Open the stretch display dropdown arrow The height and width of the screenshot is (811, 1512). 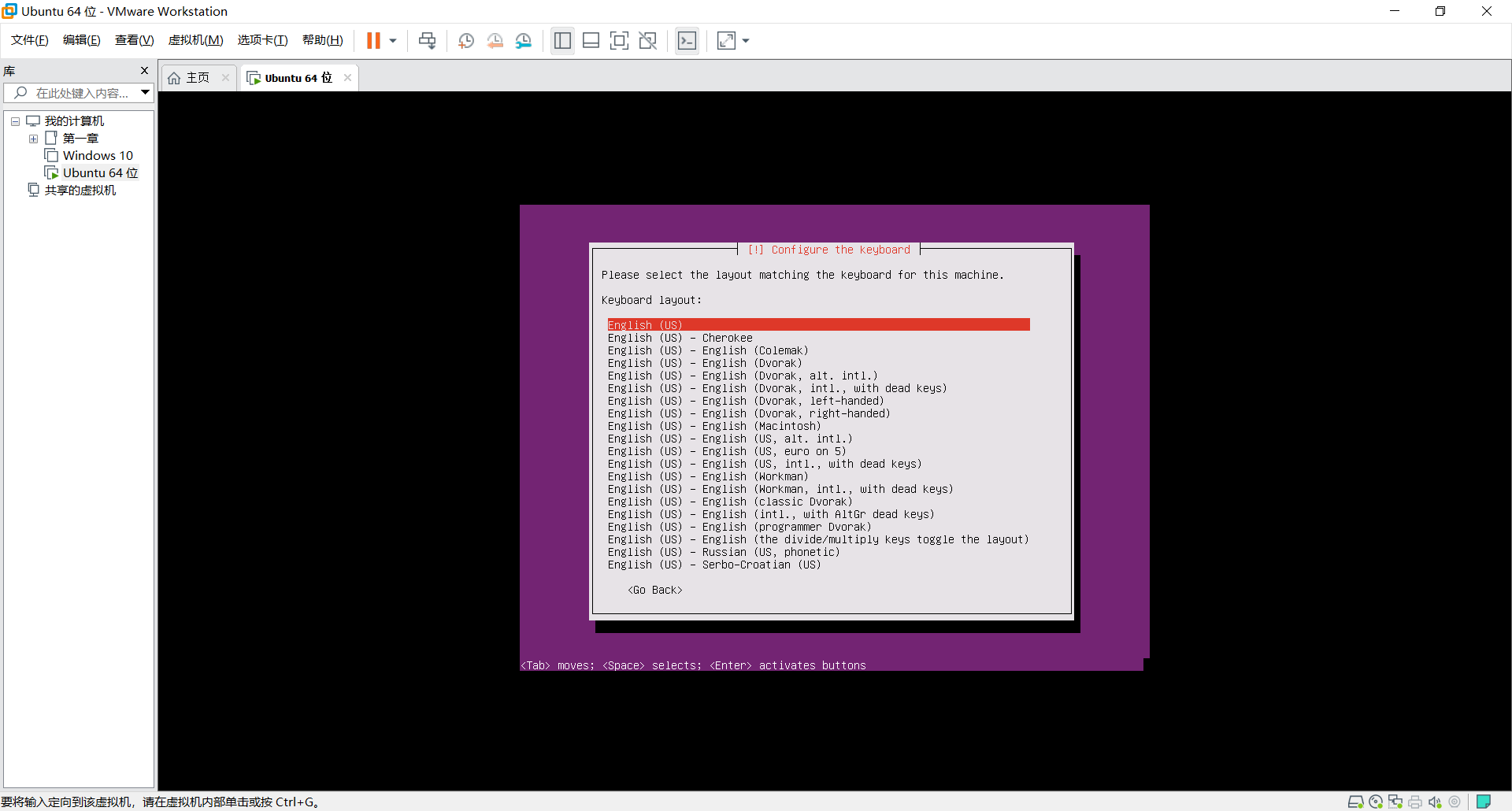[x=746, y=41]
